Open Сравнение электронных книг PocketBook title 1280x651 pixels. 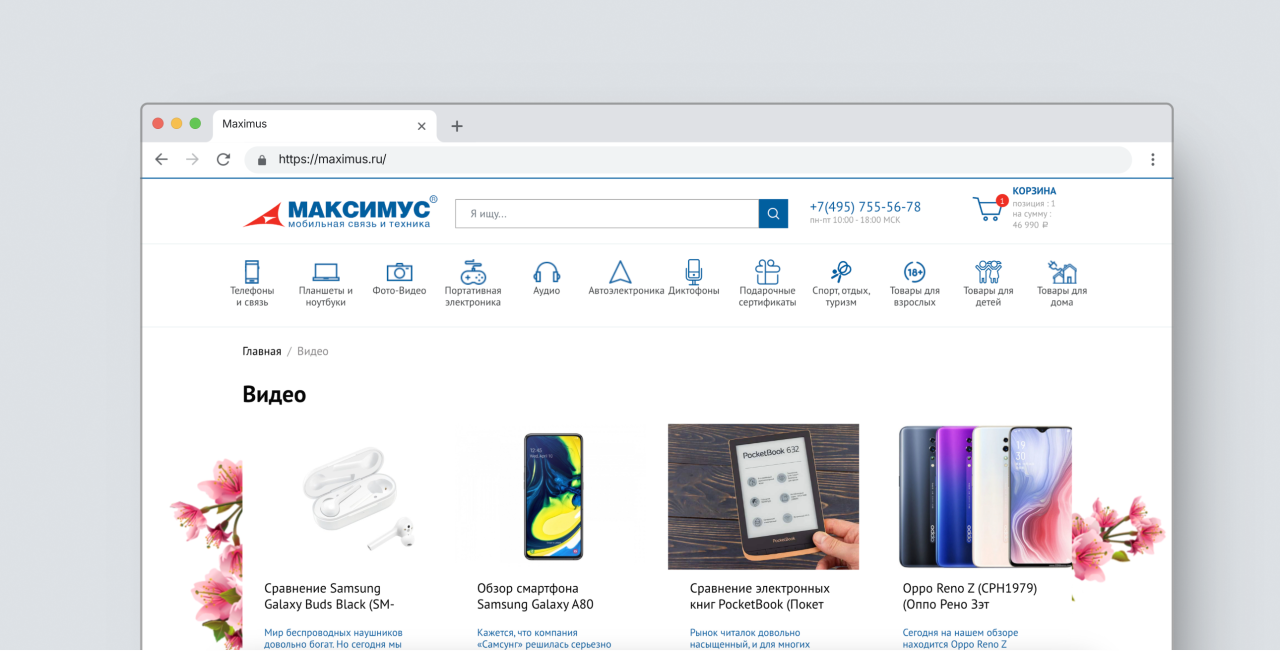(760, 596)
